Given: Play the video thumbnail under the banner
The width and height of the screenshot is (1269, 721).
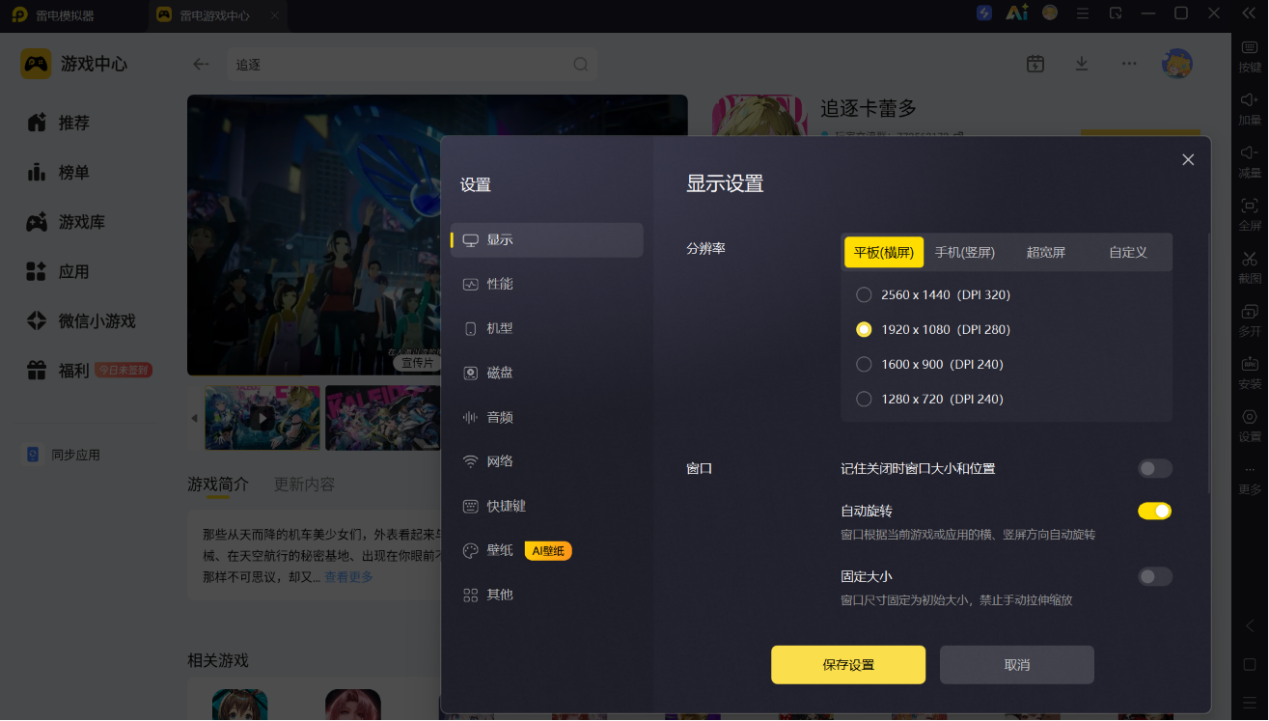Looking at the screenshot, I should pos(262,418).
